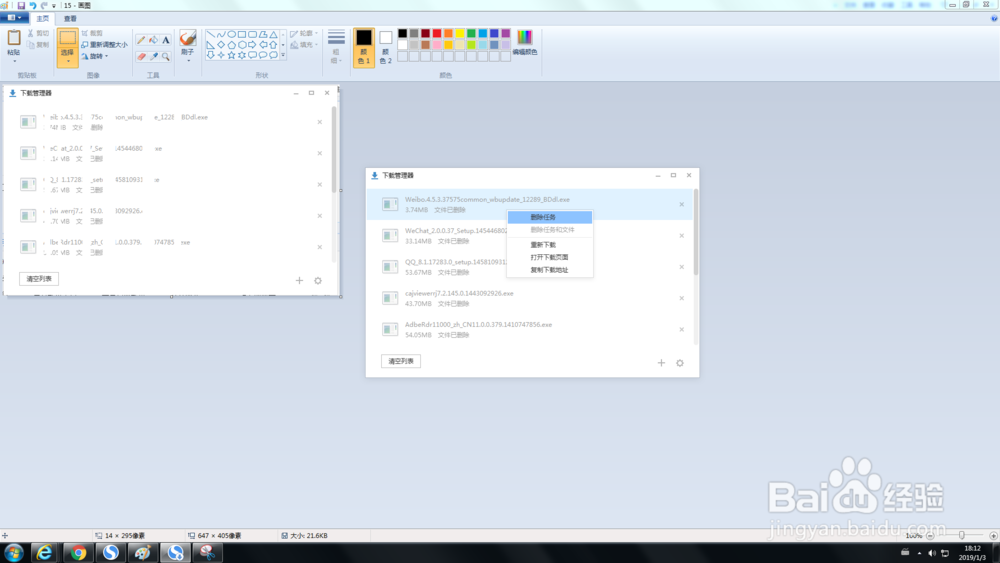Click the volume icon in system tray
The height and width of the screenshot is (563, 1000).
pos(932,553)
